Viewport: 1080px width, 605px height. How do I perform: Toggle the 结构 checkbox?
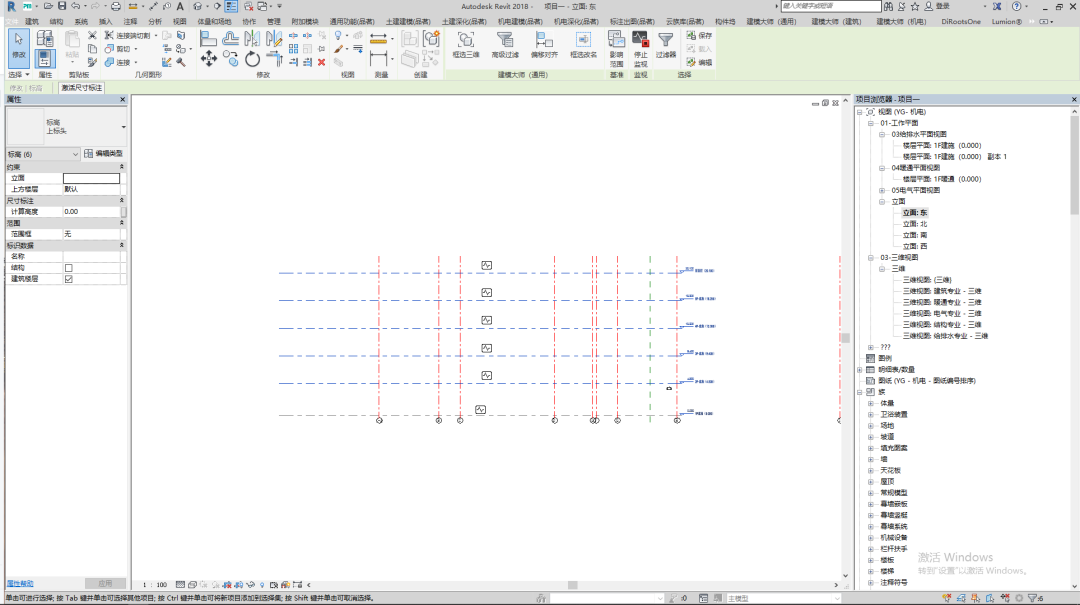coord(68,268)
